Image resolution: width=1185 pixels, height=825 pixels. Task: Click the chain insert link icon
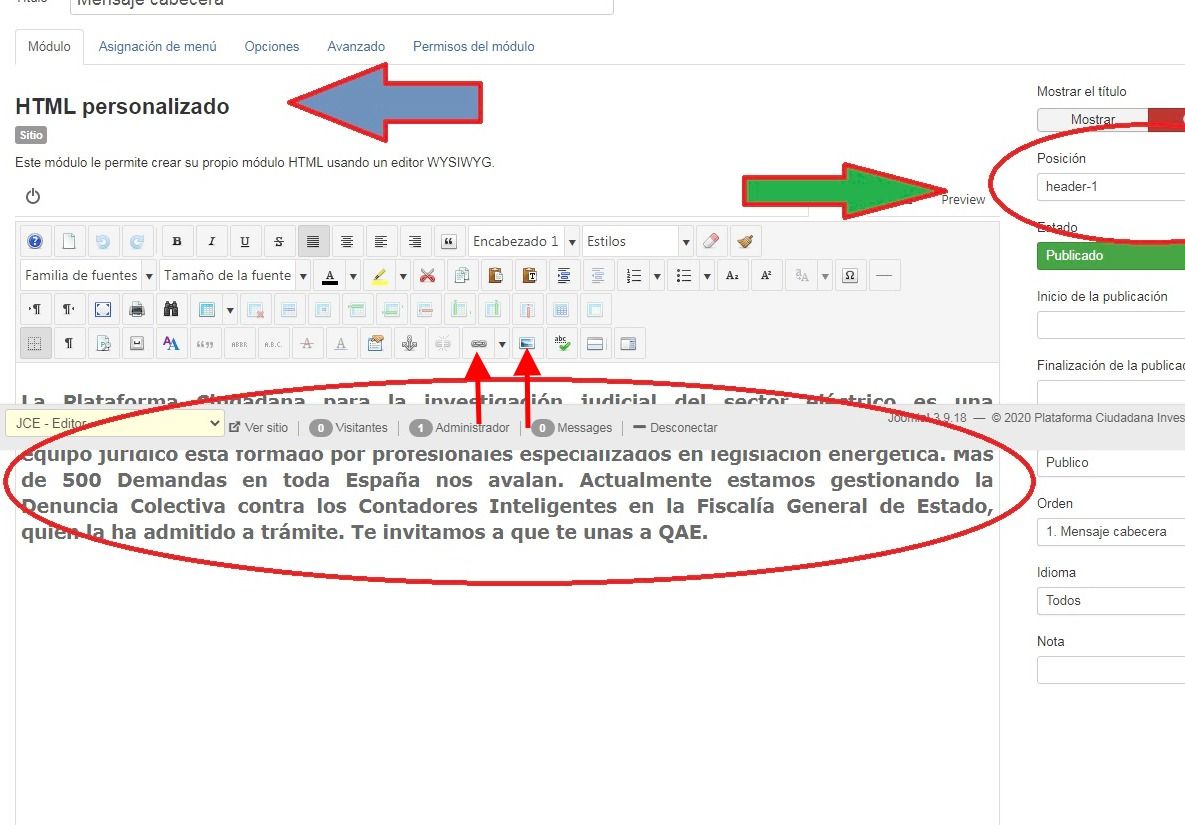pos(478,344)
